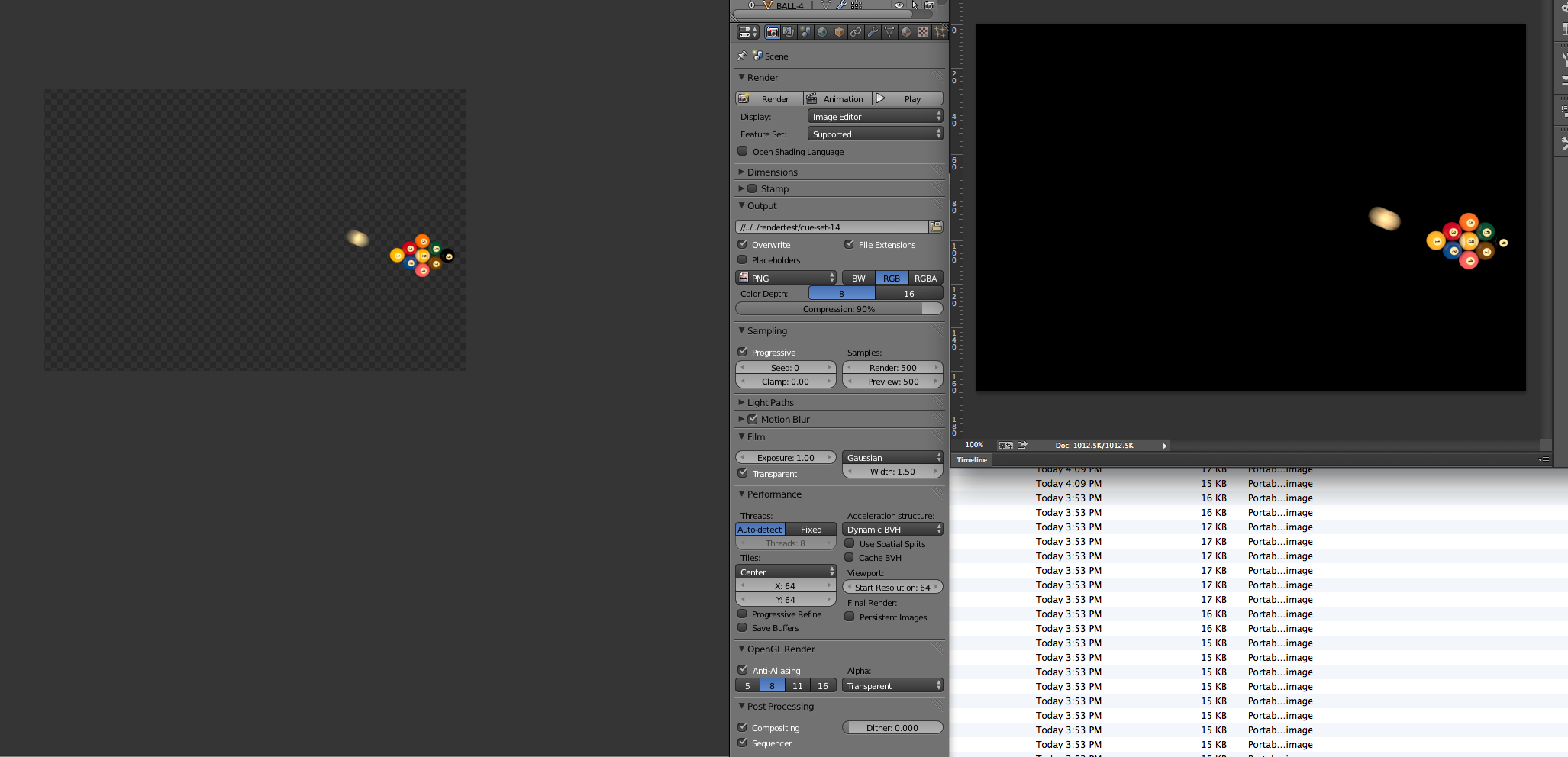
Task: Open the Scene properties tab icon
Action: click(x=805, y=32)
